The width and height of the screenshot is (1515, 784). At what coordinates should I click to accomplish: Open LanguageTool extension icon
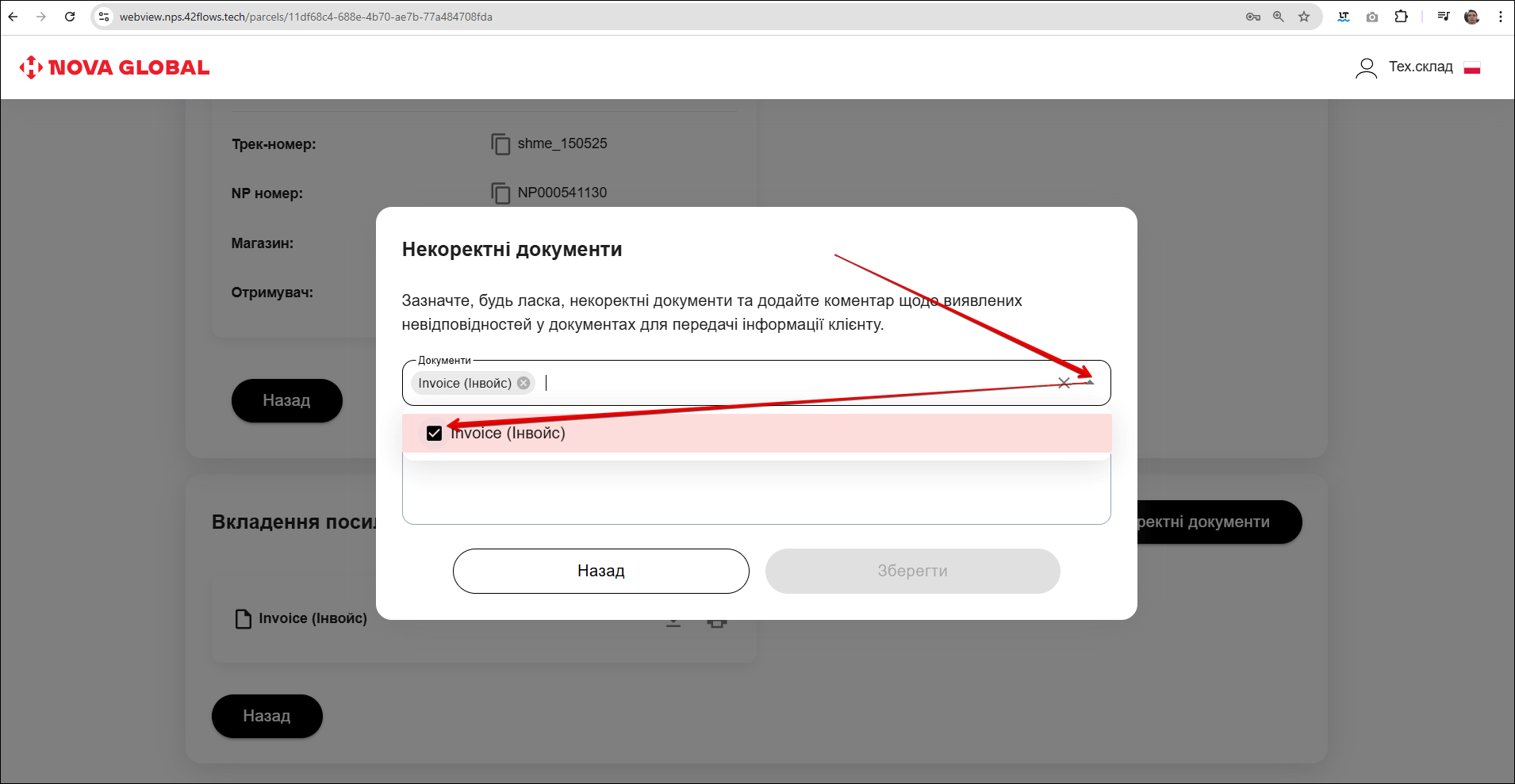point(1344,17)
